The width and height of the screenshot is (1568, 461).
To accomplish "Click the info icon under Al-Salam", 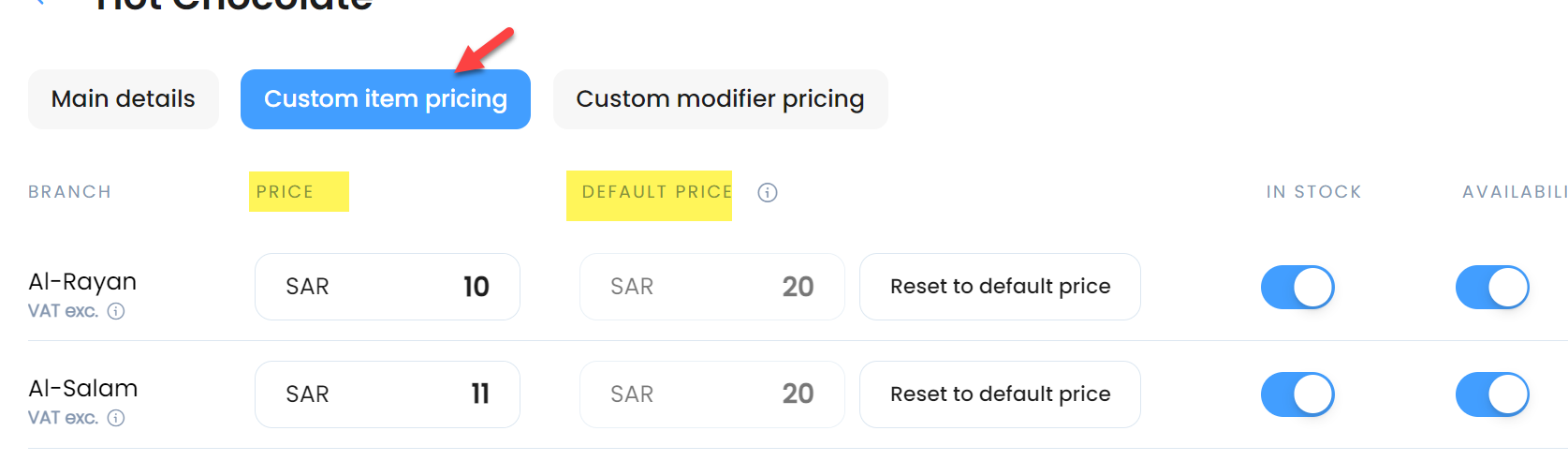I will point(116,418).
